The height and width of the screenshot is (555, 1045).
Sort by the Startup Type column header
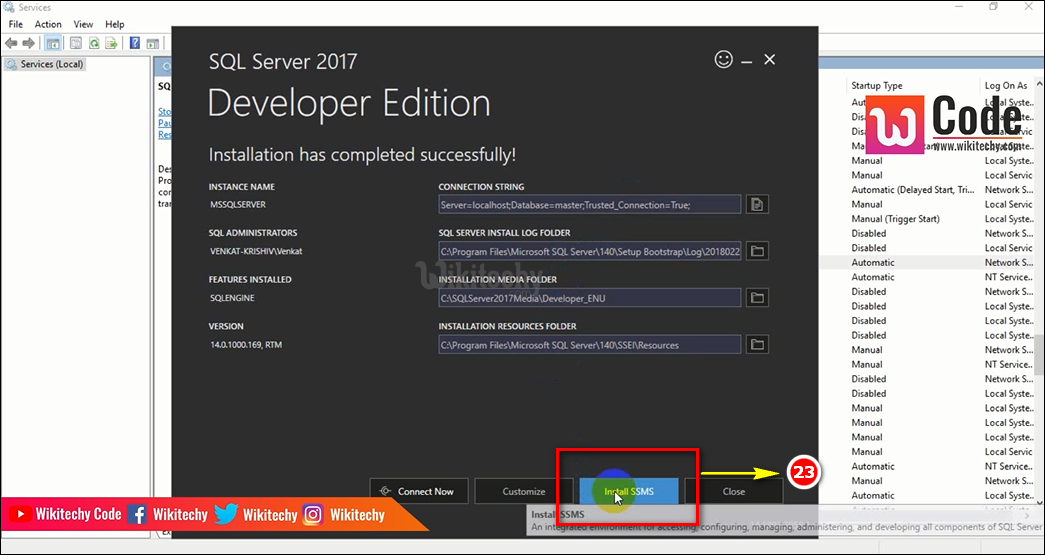click(x=877, y=86)
